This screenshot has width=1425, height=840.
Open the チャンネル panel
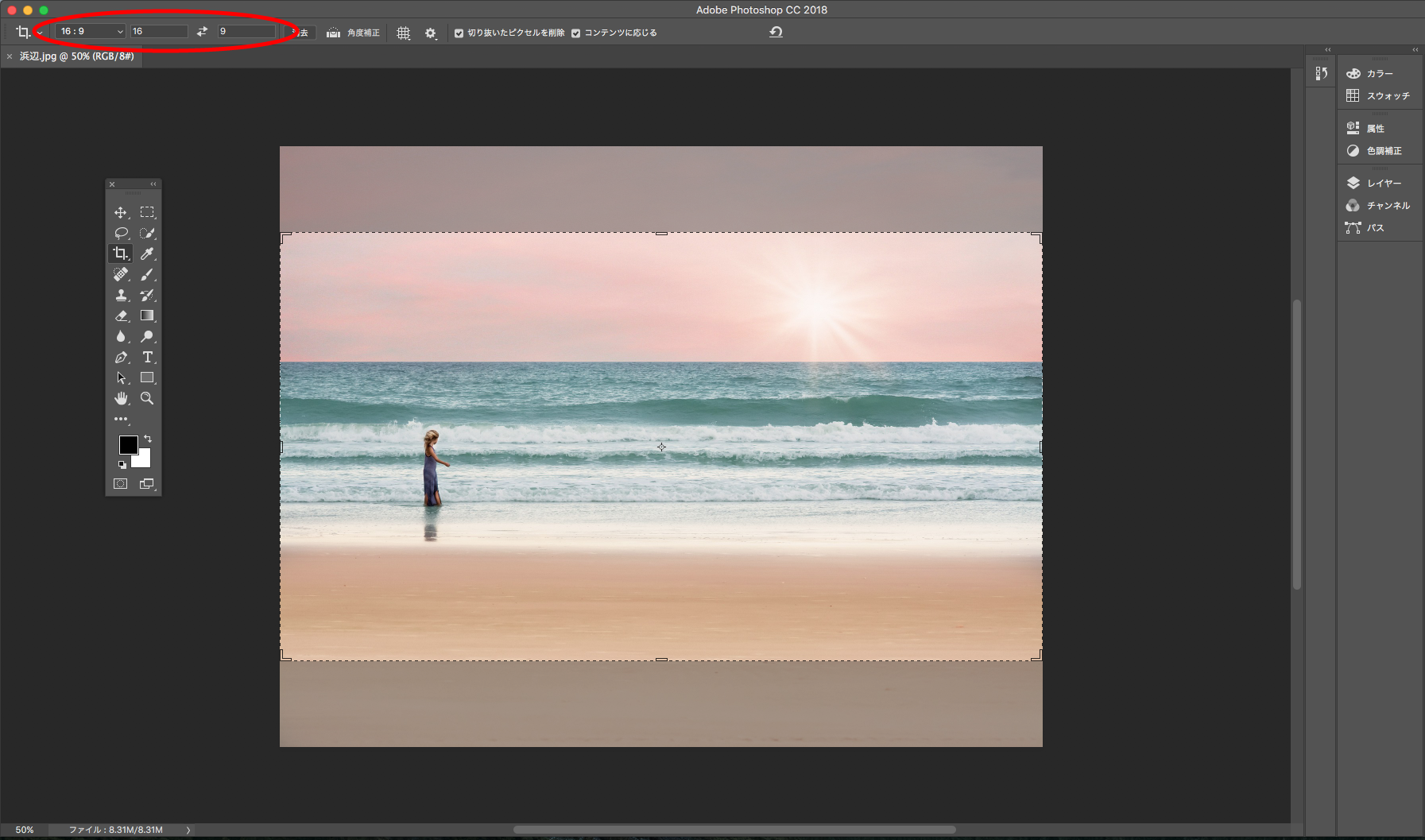click(x=1380, y=205)
